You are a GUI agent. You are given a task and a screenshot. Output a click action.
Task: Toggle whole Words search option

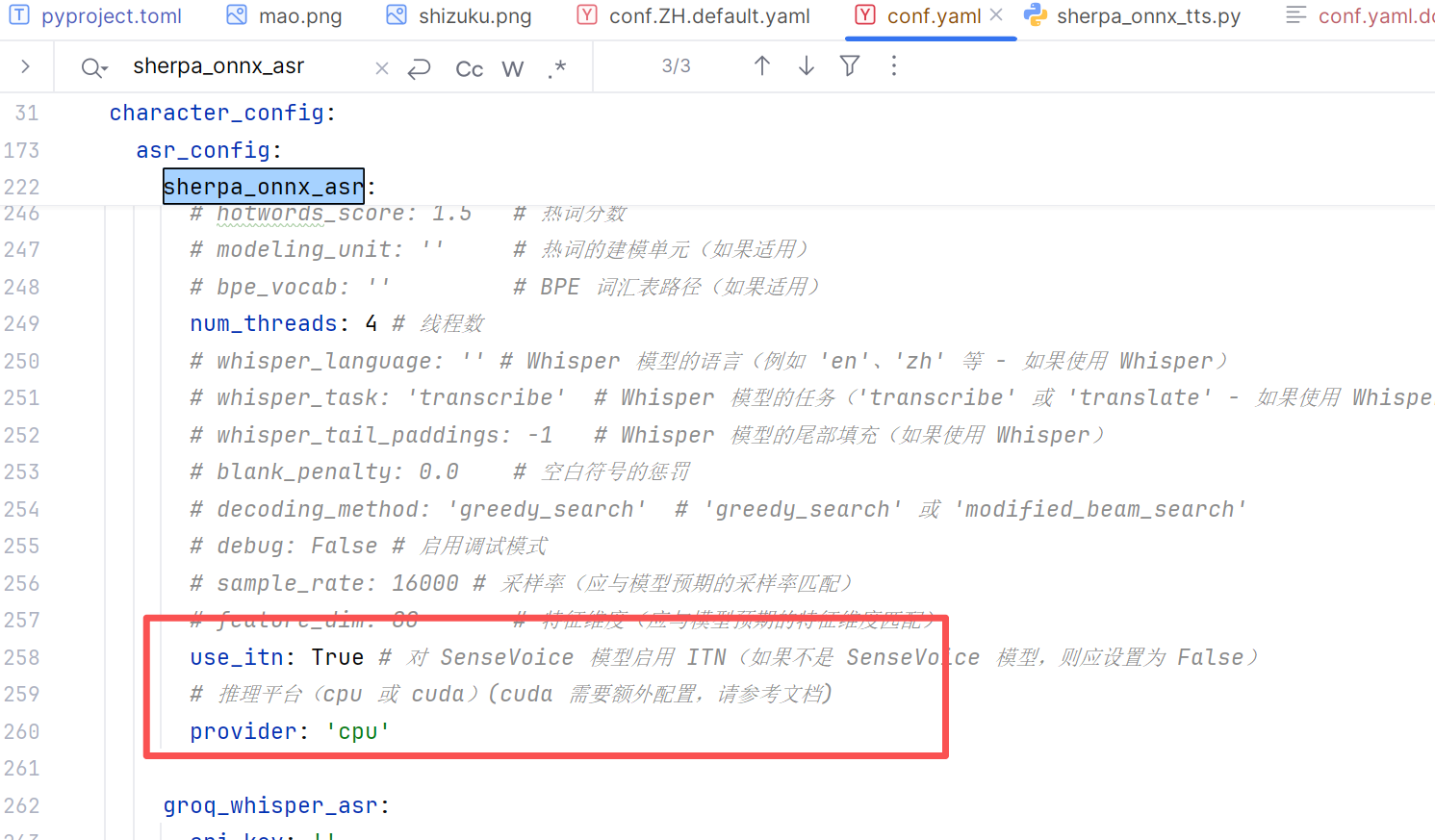click(x=513, y=68)
